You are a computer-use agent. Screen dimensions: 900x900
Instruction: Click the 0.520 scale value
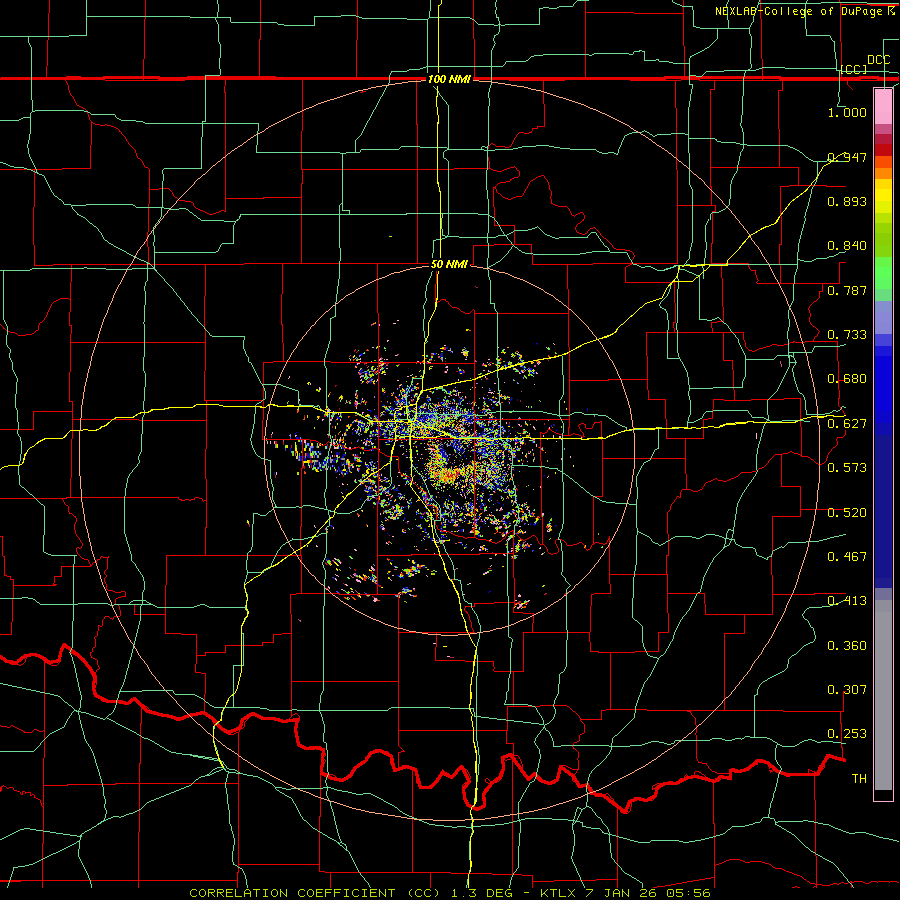coord(847,513)
